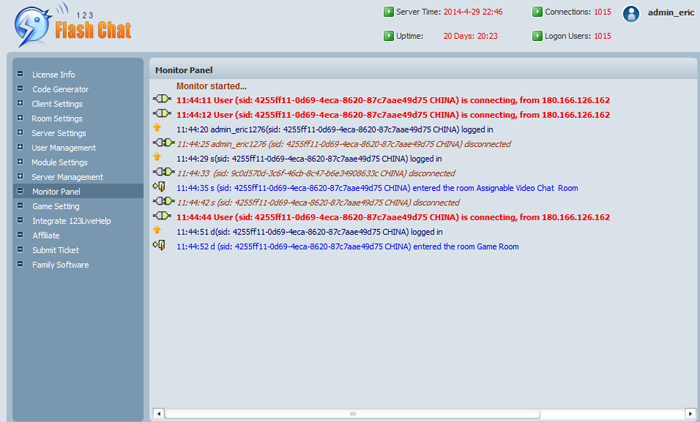
Task: Click the green icon beside Uptime
Action: (388, 36)
